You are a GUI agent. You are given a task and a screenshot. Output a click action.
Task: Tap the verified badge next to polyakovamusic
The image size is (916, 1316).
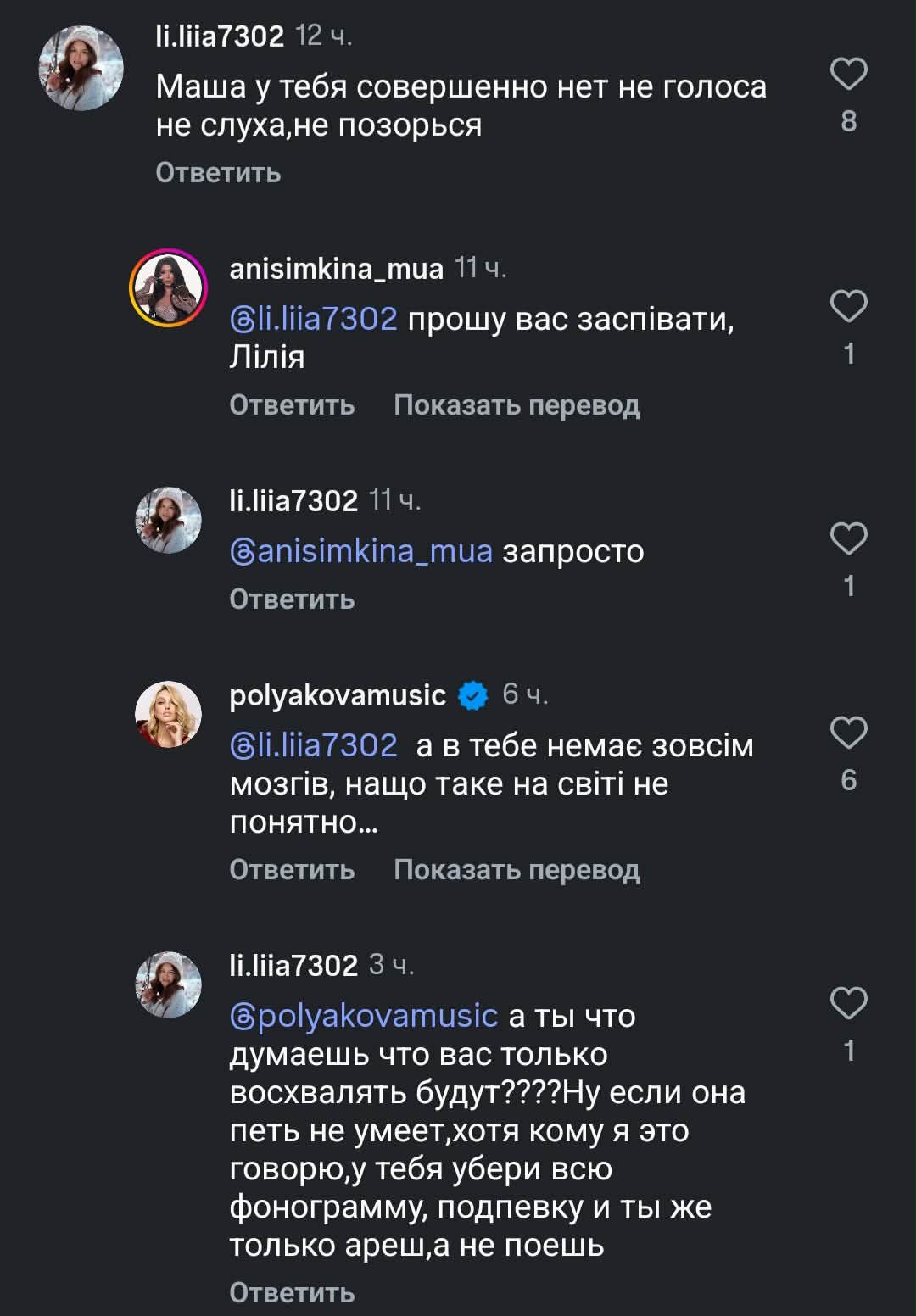473,696
